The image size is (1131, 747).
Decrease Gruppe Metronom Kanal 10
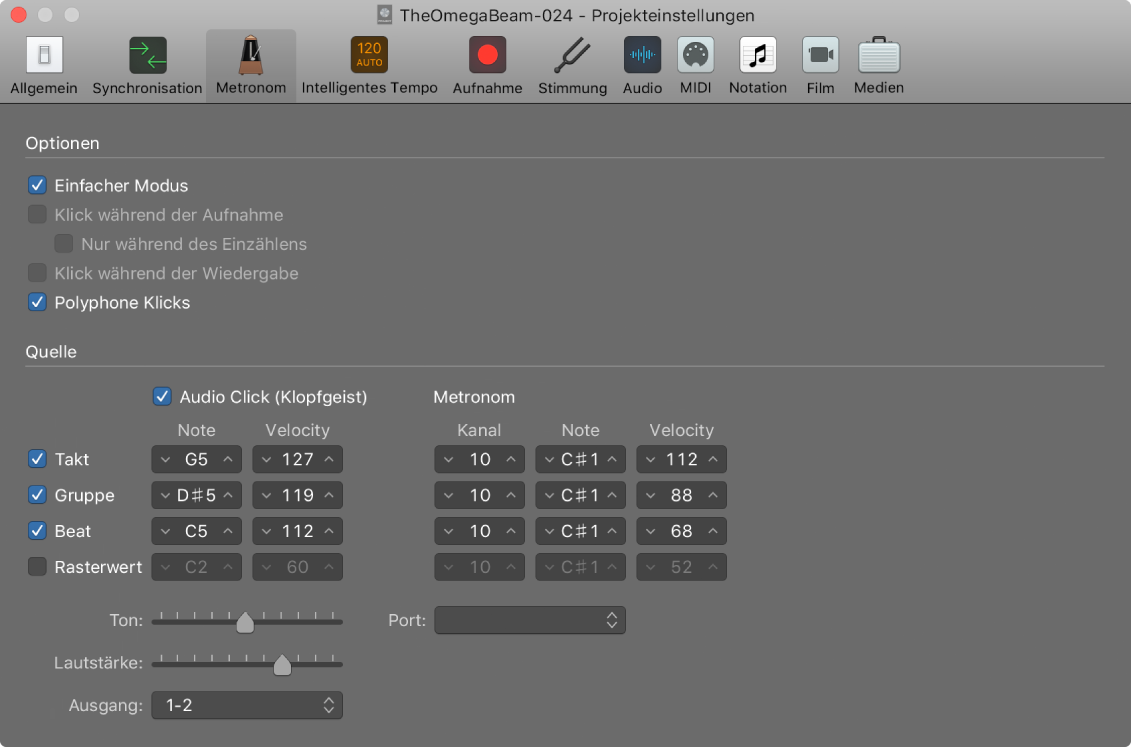tap(449, 495)
